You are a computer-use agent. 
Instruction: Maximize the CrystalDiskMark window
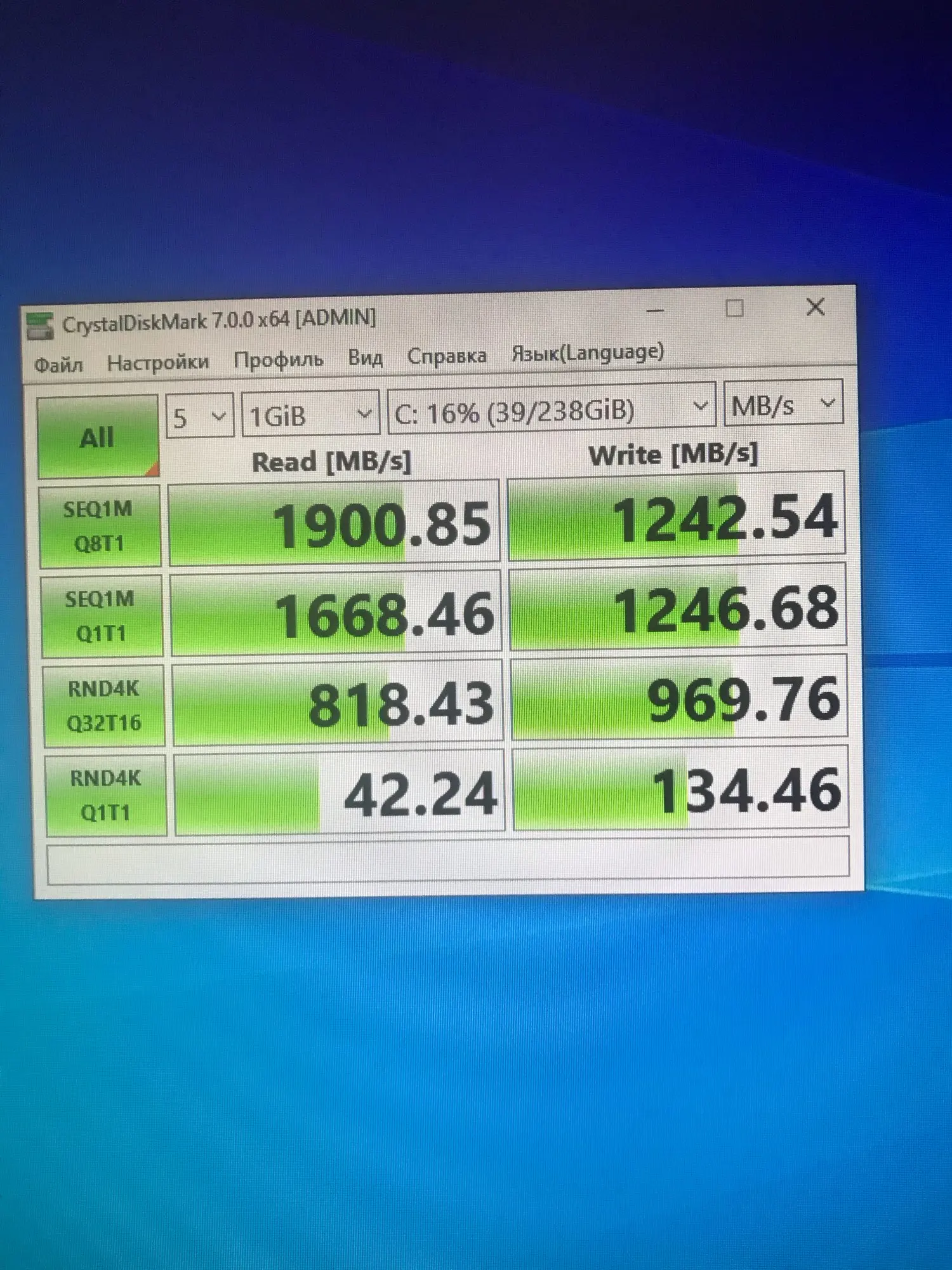pyautogui.click(x=734, y=309)
